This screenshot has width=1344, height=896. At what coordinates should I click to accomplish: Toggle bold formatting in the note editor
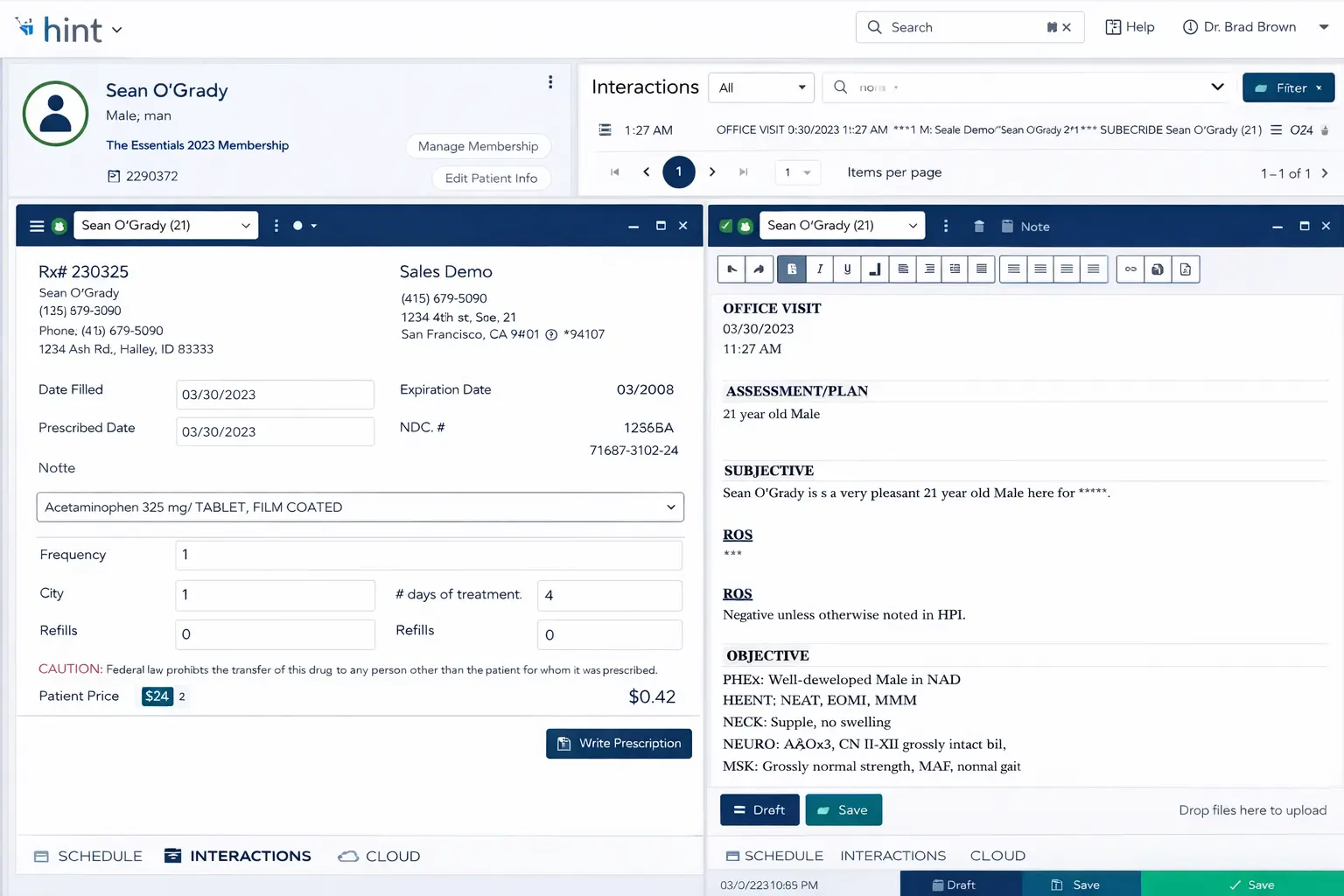coord(792,269)
